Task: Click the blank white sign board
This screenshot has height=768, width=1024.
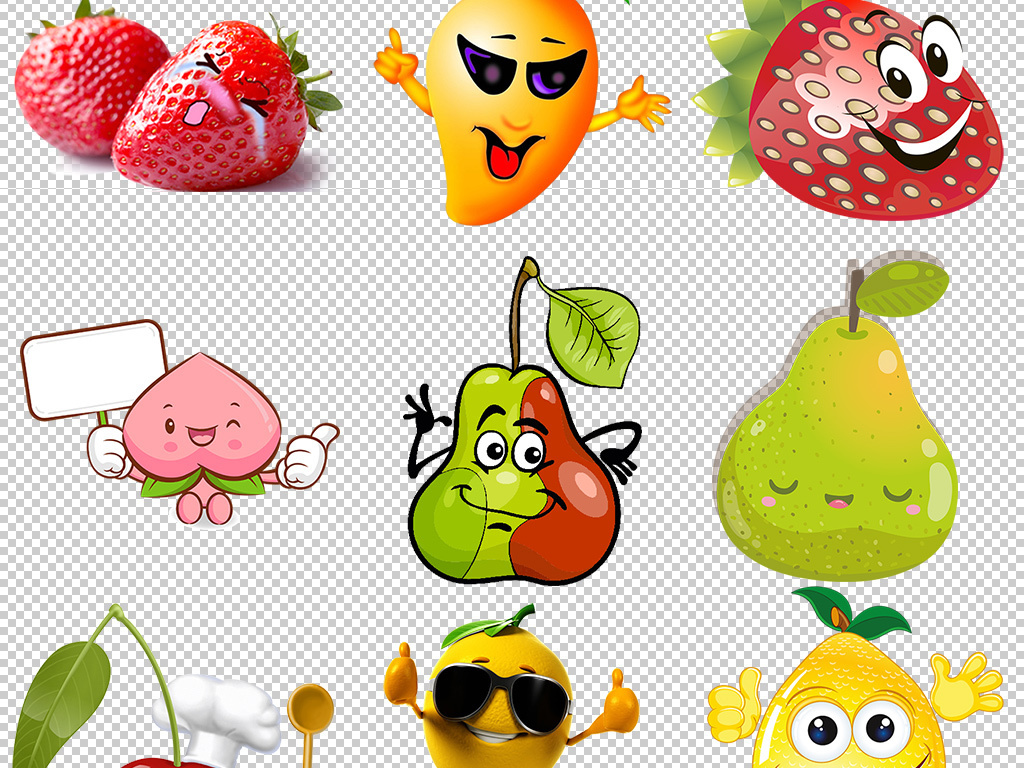Action: tap(93, 370)
